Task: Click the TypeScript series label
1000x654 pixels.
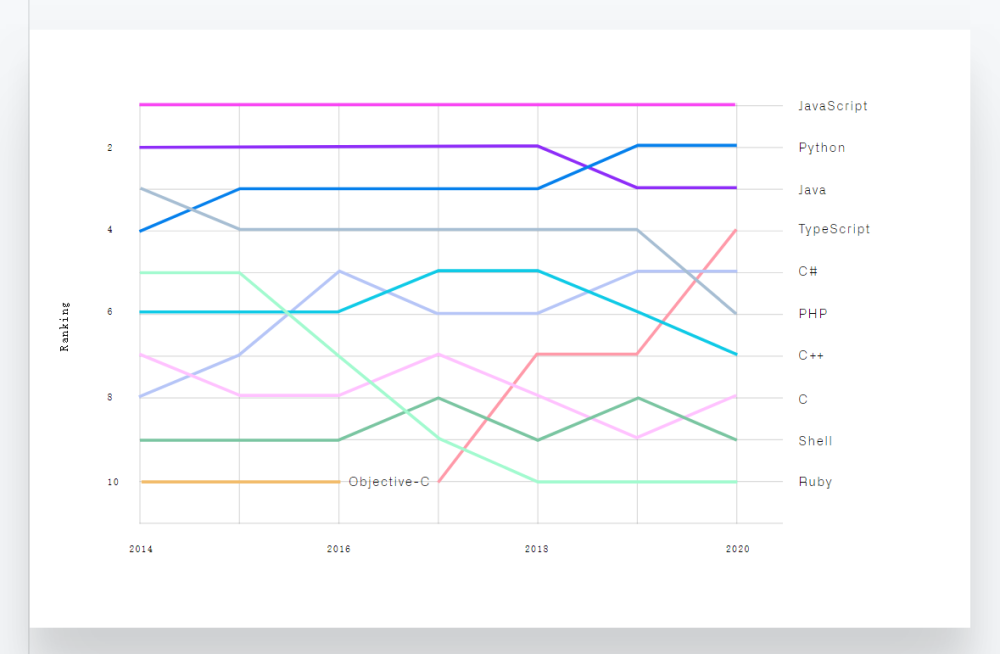Action: coord(834,229)
